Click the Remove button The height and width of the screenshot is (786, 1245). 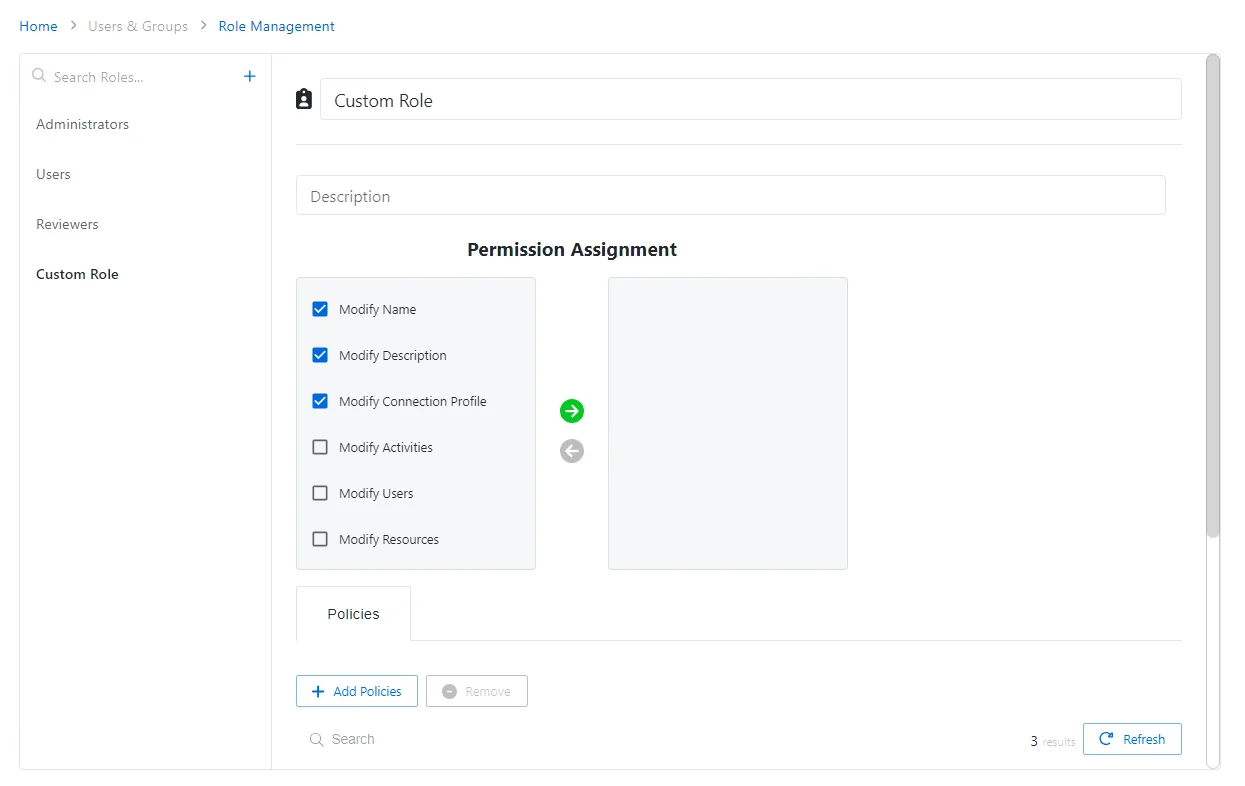[477, 691]
